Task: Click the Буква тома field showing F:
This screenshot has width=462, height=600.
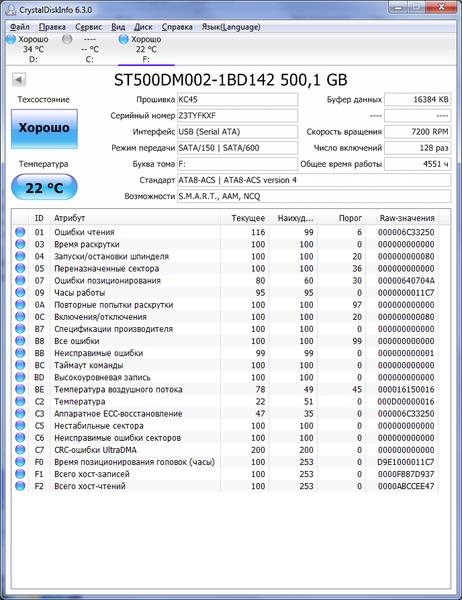Action: 237,164
